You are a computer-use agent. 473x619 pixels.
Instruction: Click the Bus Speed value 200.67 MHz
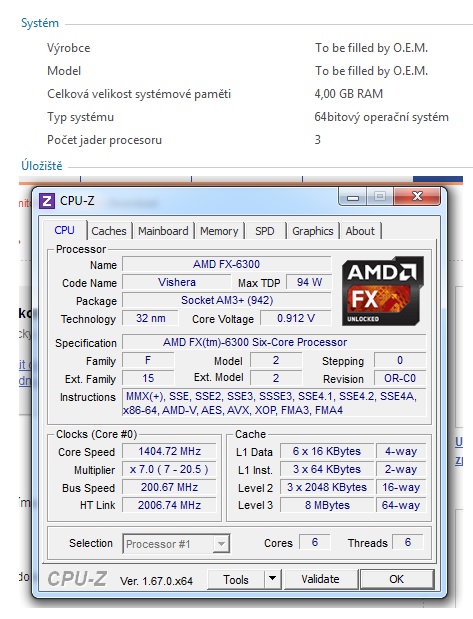pos(169,487)
